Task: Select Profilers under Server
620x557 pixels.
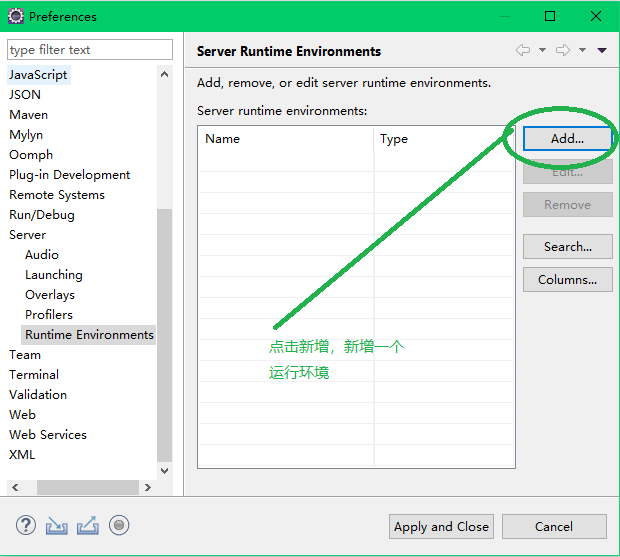Action: point(49,315)
